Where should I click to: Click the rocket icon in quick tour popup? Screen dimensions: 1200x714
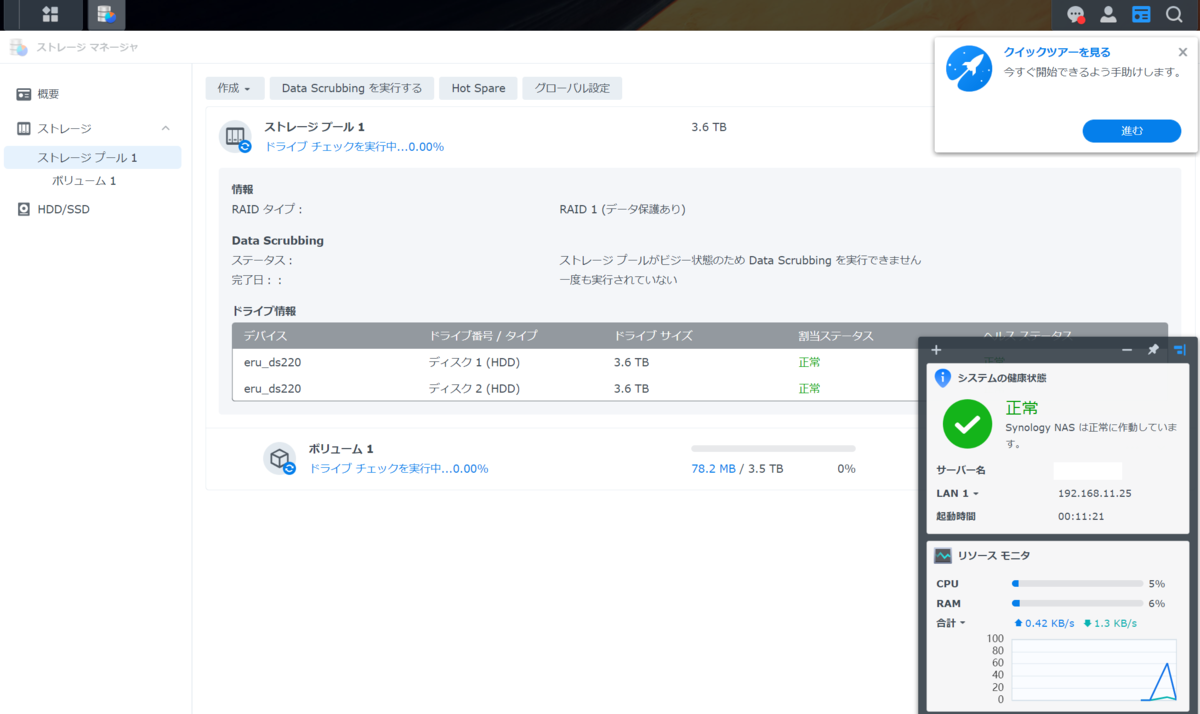pos(969,68)
